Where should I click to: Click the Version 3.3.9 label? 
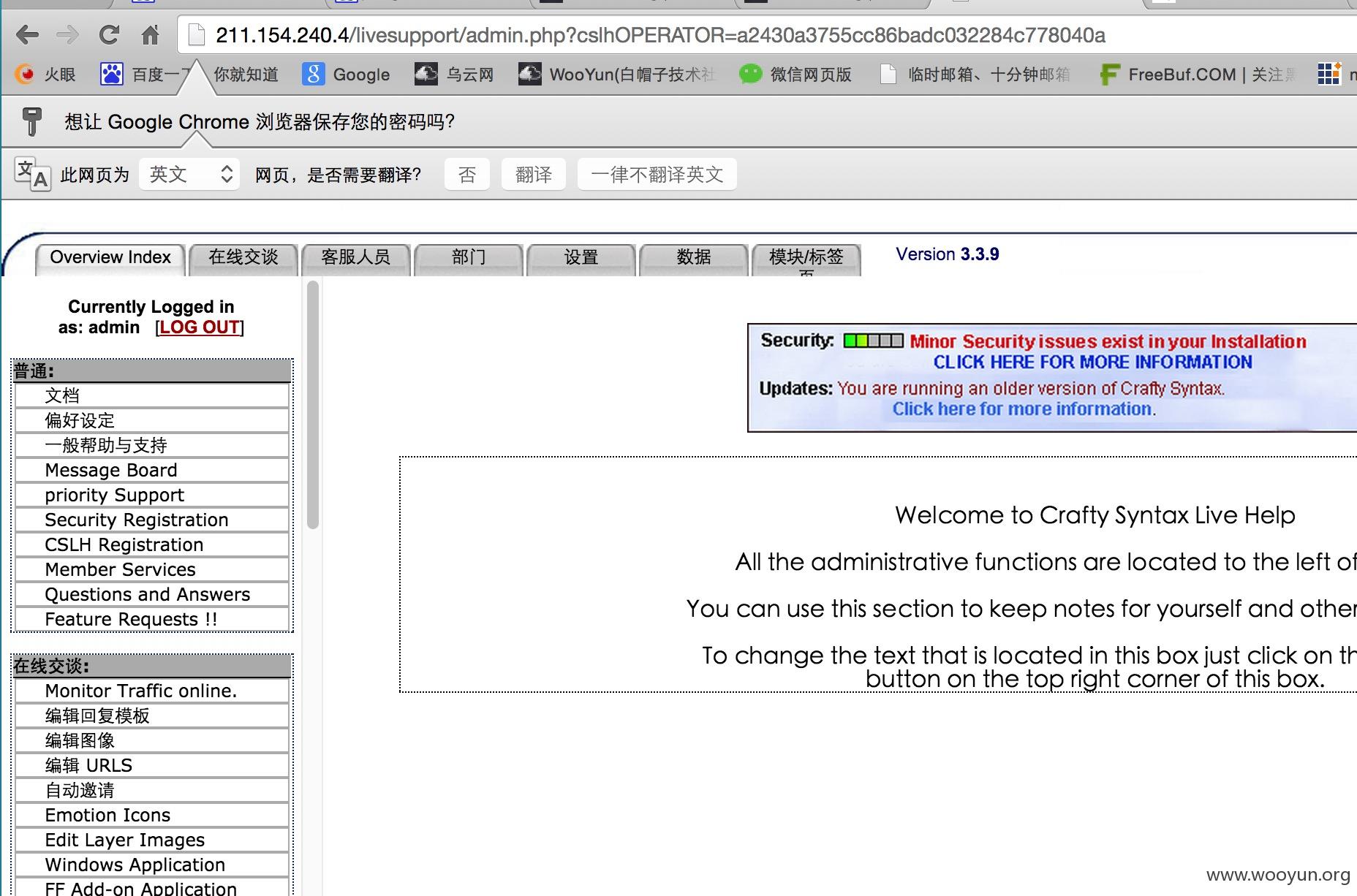[x=948, y=254]
